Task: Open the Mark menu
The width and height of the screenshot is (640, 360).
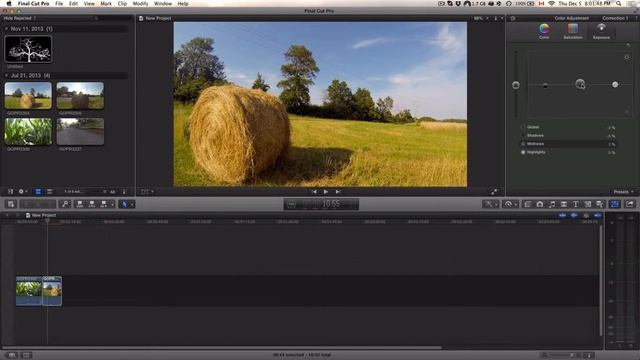Action: (106, 3)
